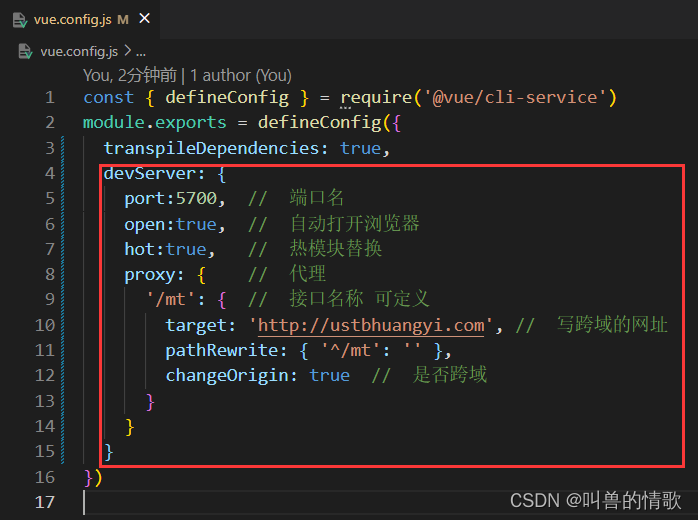Click the 'M' modified badge on tab

pyautogui.click(x=123, y=20)
